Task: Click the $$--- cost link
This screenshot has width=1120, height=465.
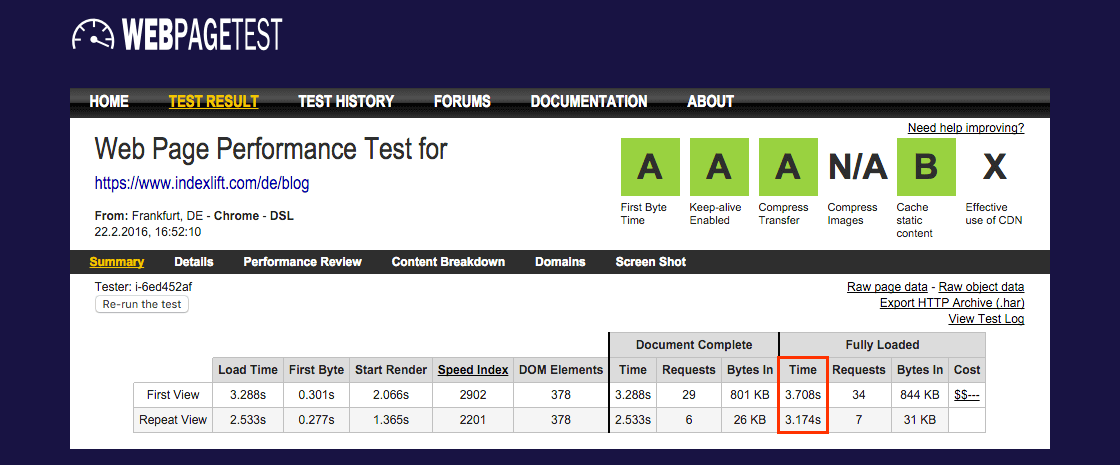Action: click(x=967, y=395)
